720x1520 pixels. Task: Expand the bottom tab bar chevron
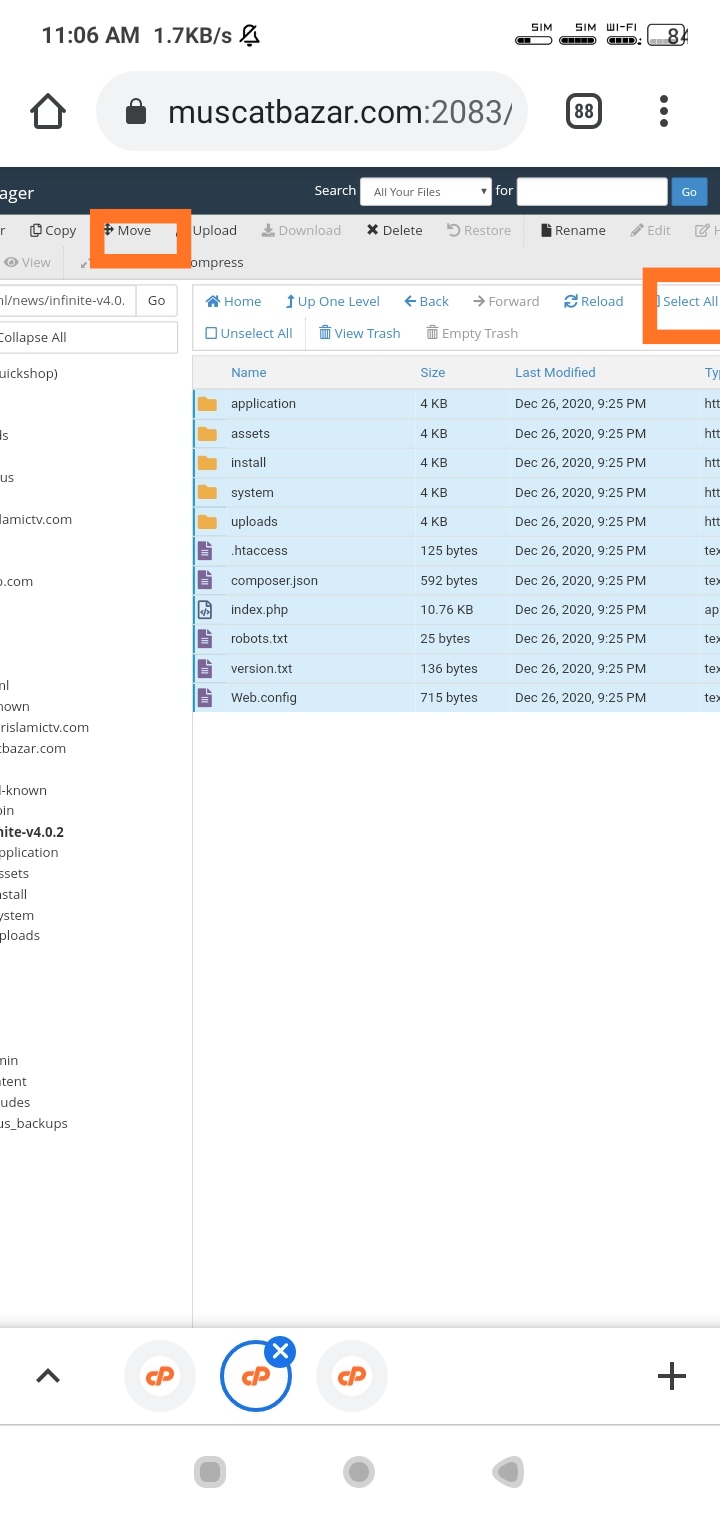48,1376
